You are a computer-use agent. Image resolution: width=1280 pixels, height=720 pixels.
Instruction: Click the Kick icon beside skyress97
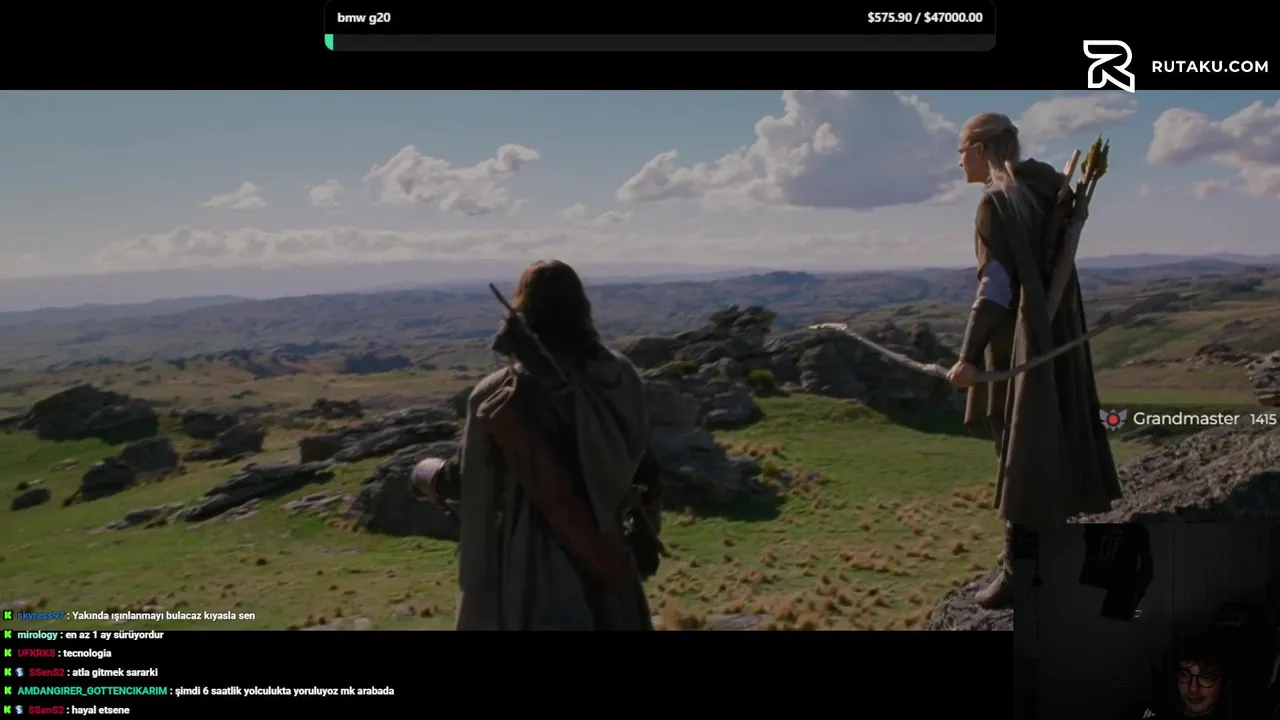tap(8, 616)
